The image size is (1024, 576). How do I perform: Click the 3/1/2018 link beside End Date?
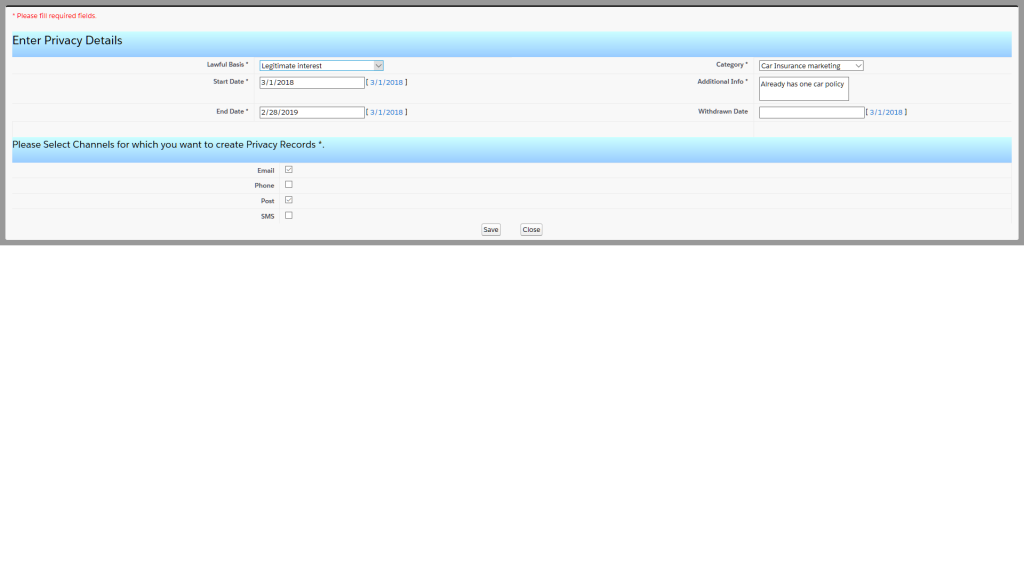(386, 113)
